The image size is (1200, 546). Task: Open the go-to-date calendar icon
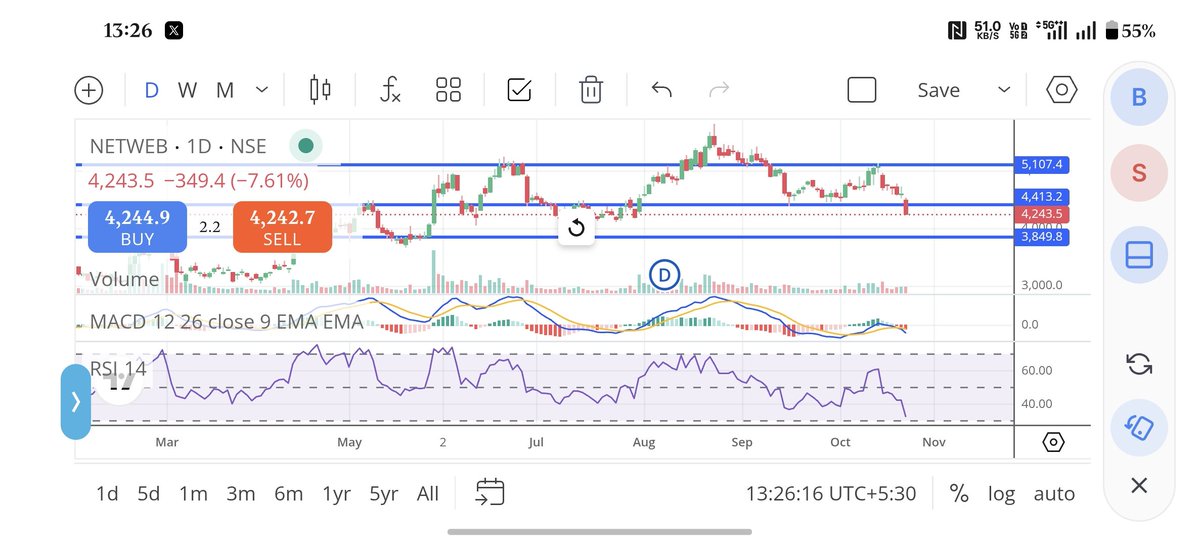coord(490,492)
